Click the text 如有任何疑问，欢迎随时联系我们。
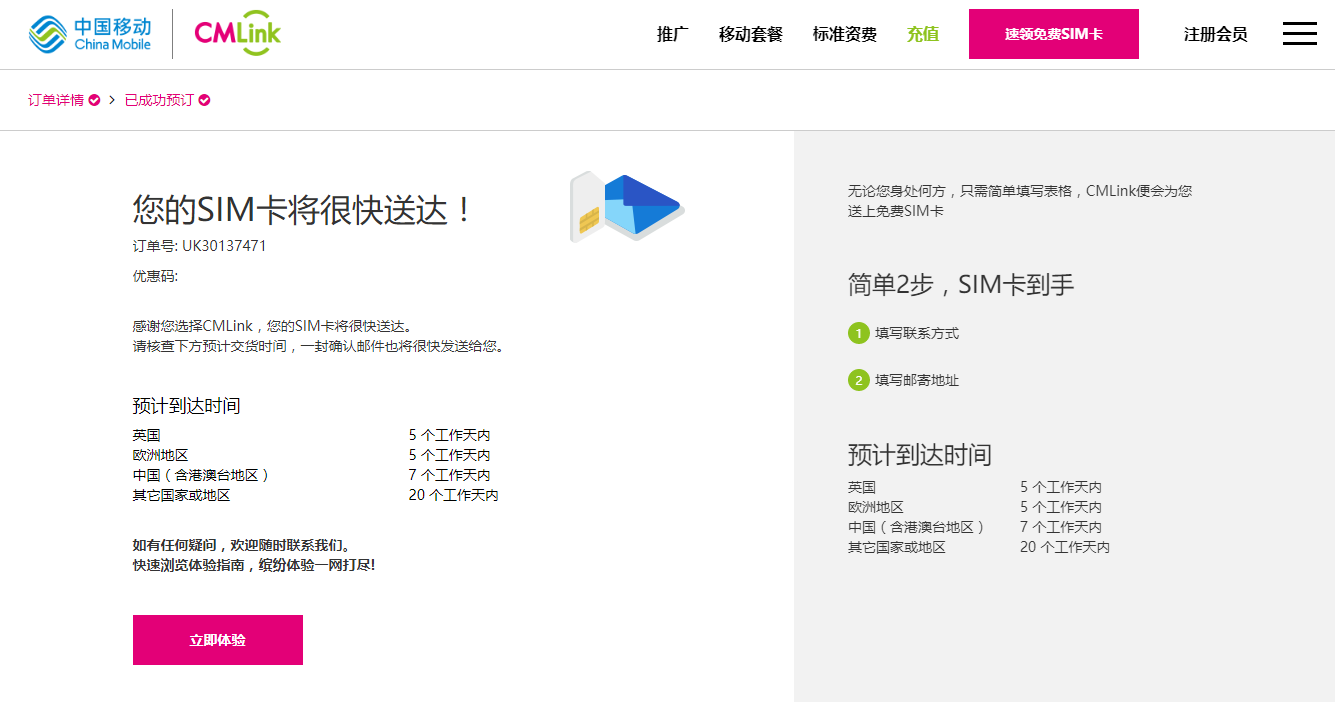Screen dimensions: 1335x702 242,546
